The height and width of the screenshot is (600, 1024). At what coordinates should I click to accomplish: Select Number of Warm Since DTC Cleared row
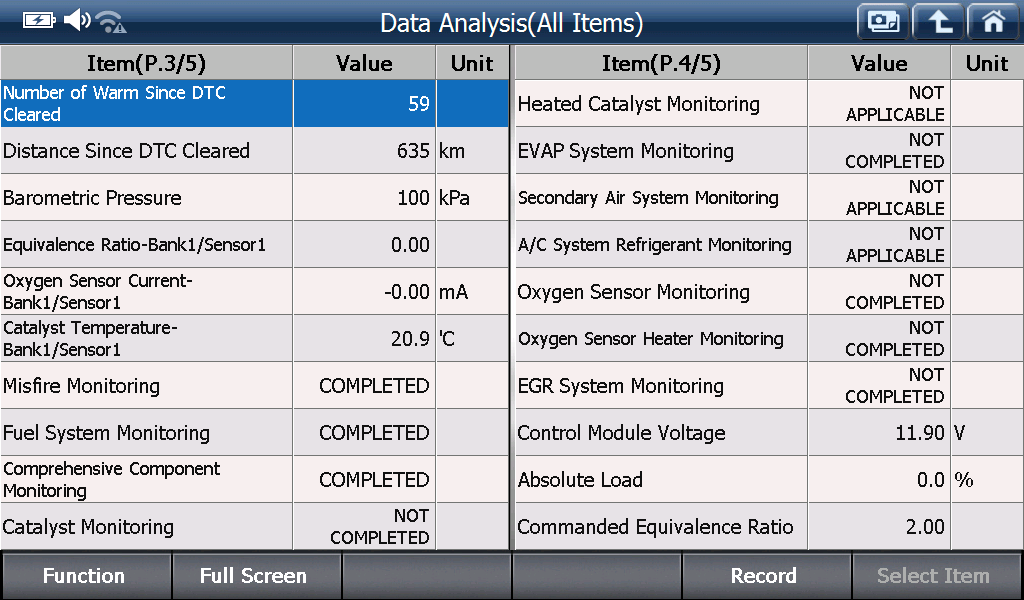[255, 103]
